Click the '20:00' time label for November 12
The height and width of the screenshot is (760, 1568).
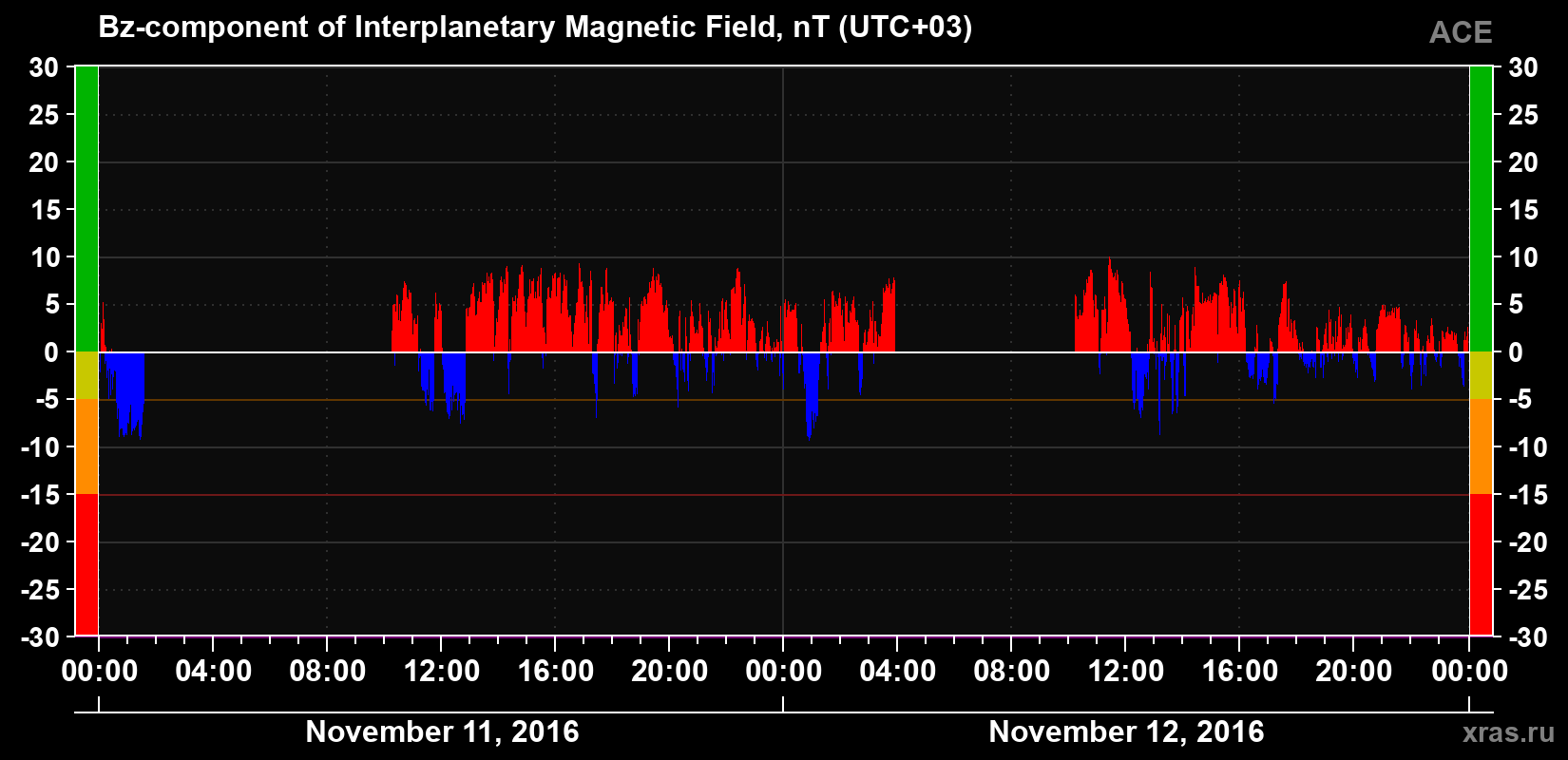pos(1354,672)
